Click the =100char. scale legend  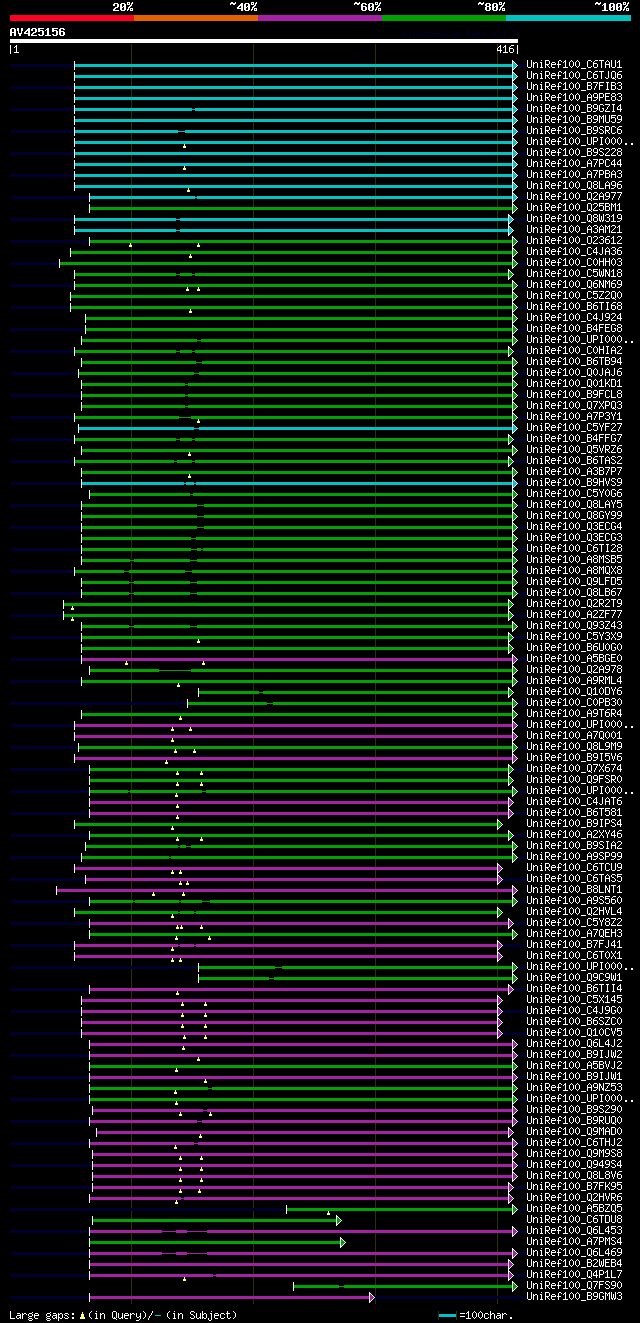476,1315
